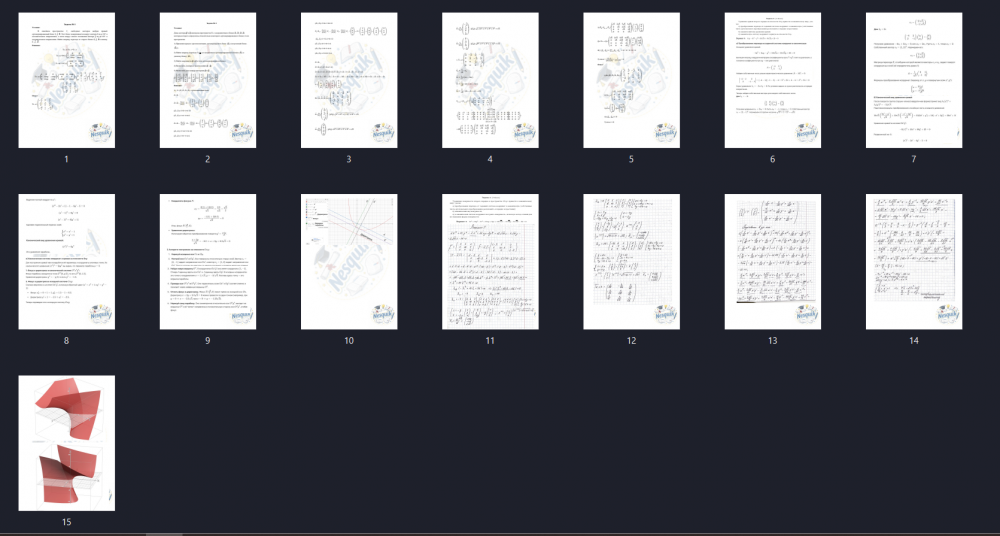Click page number label 11
1000x536 pixels.
click(490, 341)
